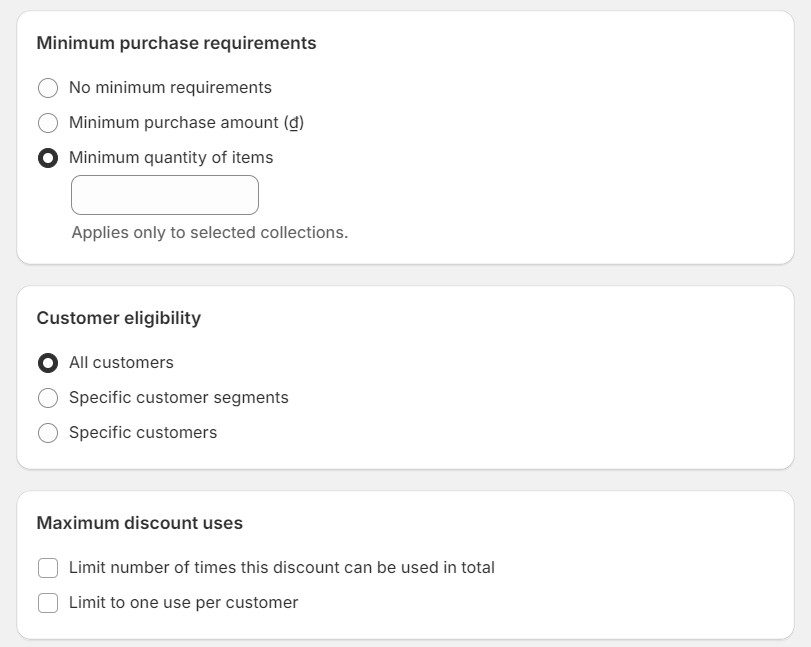Viewport: 811px width, 647px height.
Task: Enable the total discount usage limit checkbox
Action: click(48, 568)
